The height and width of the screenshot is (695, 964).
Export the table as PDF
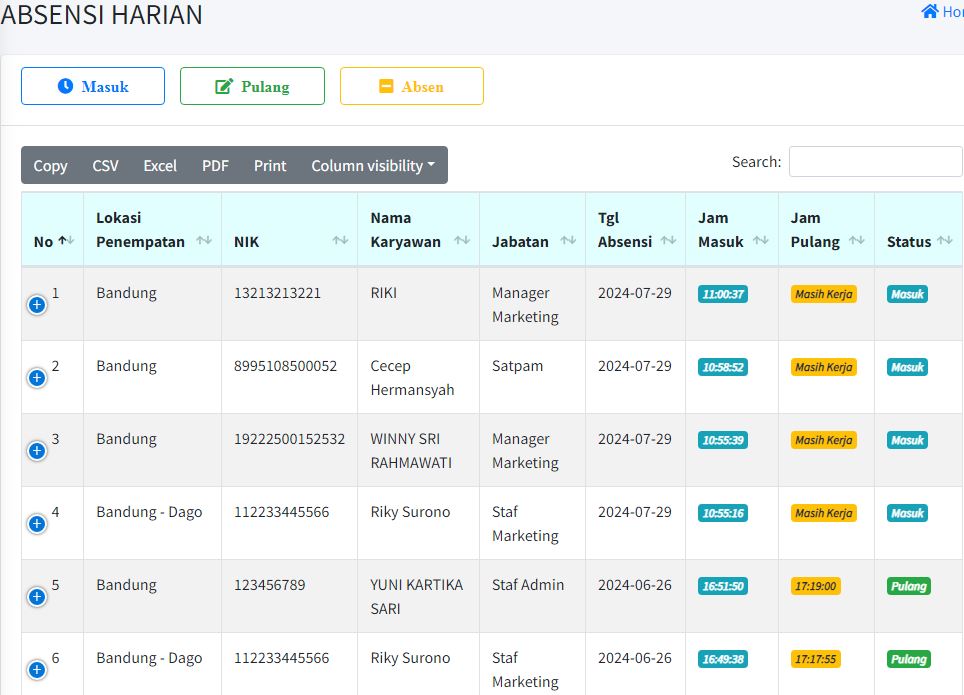pos(215,165)
